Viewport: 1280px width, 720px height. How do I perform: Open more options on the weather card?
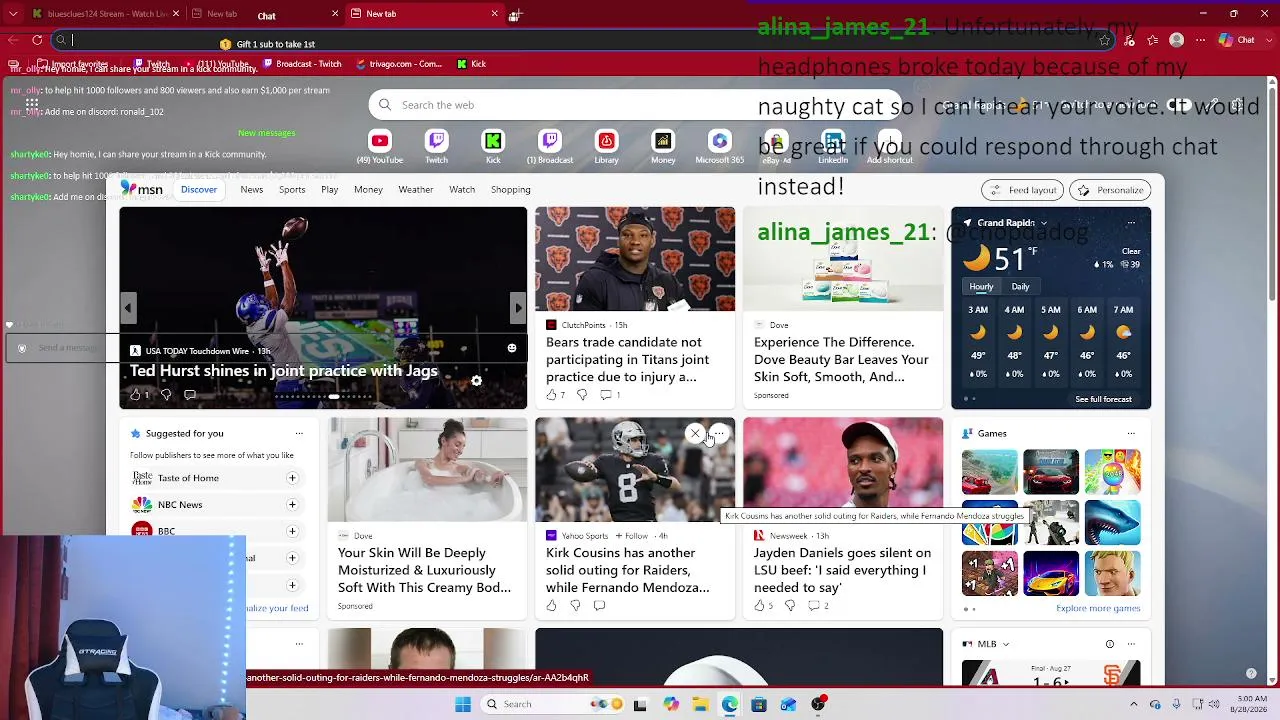(1131, 223)
